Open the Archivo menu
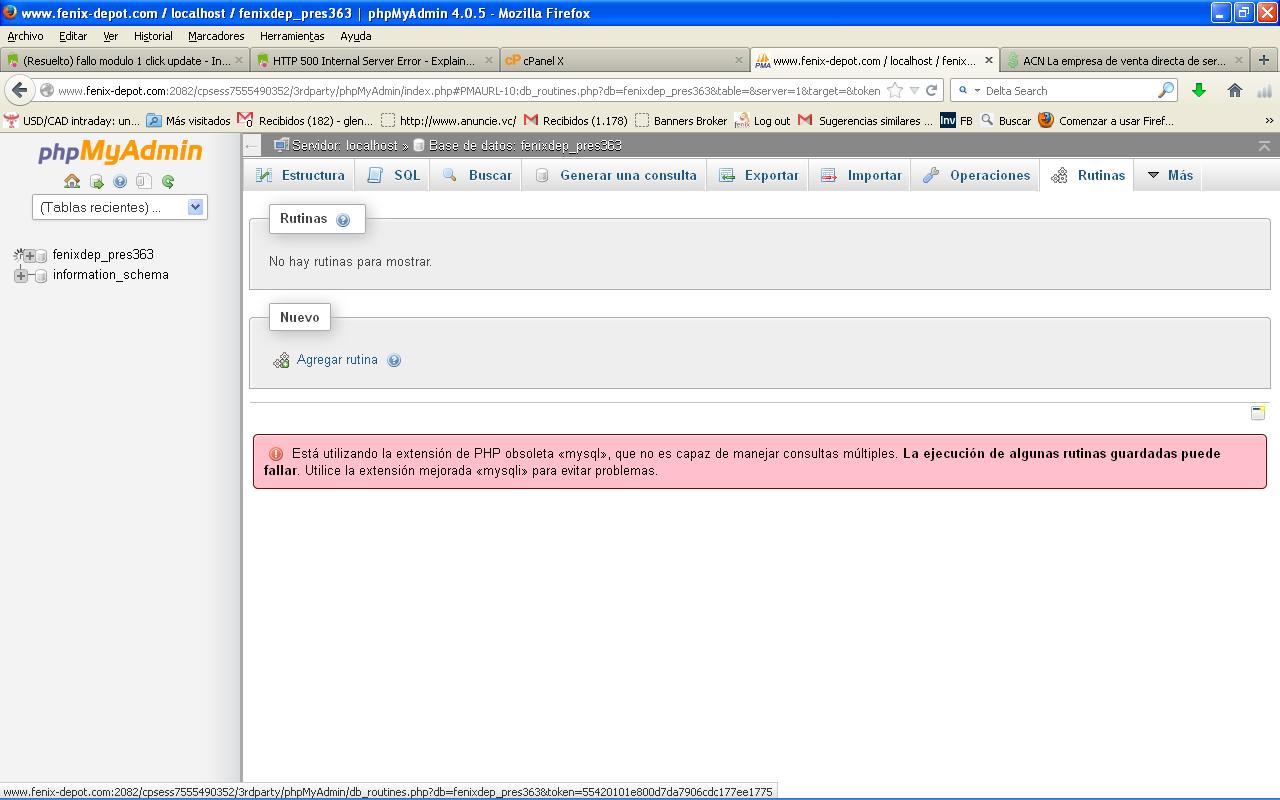Viewport: 1280px width, 800px height. 25,36
